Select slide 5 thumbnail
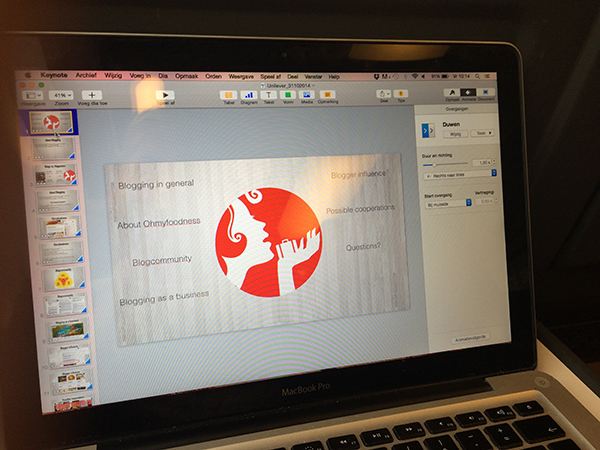The height and width of the screenshot is (450, 600). (60, 227)
